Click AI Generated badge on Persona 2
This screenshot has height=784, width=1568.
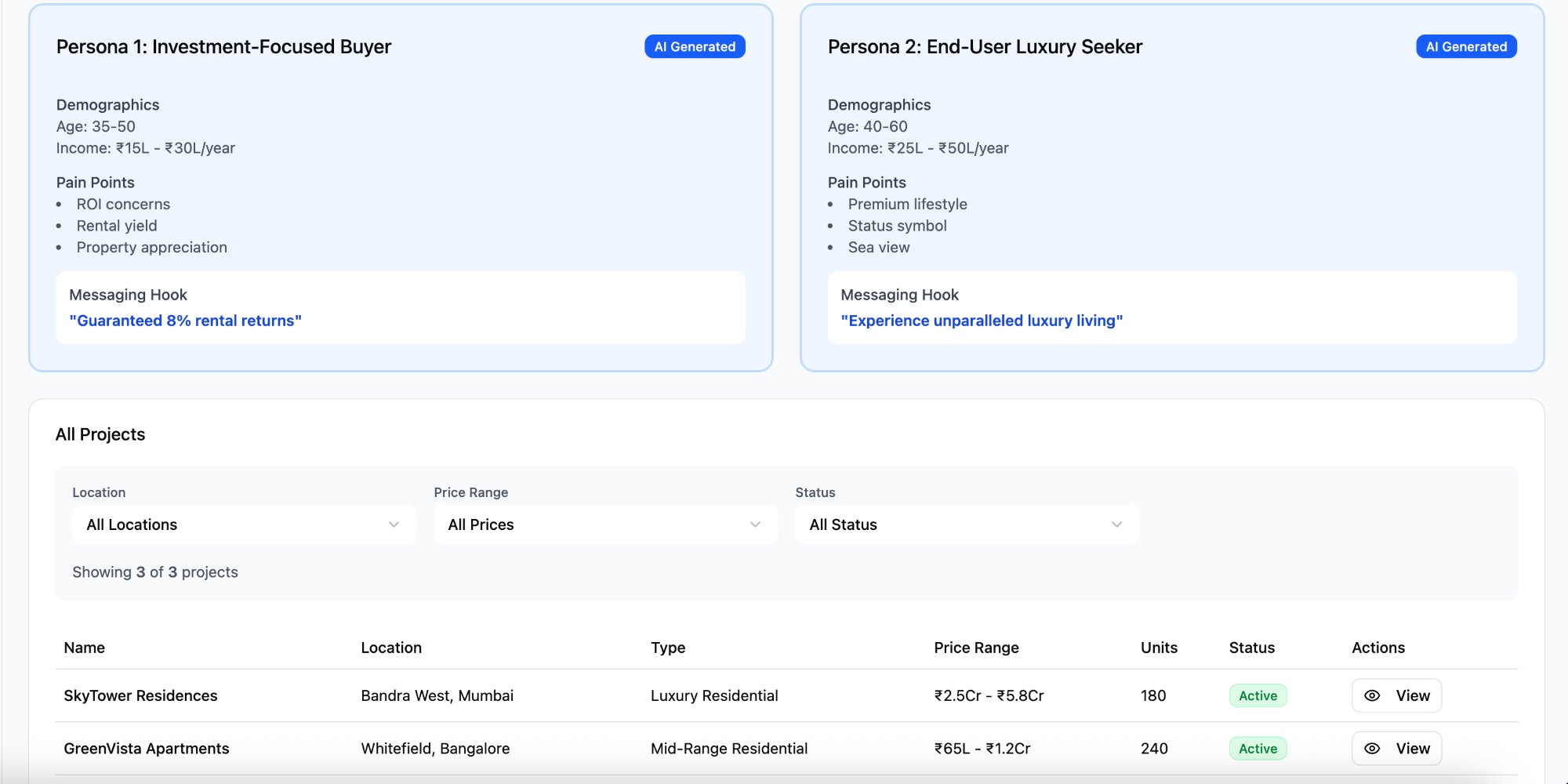coord(1466,46)
